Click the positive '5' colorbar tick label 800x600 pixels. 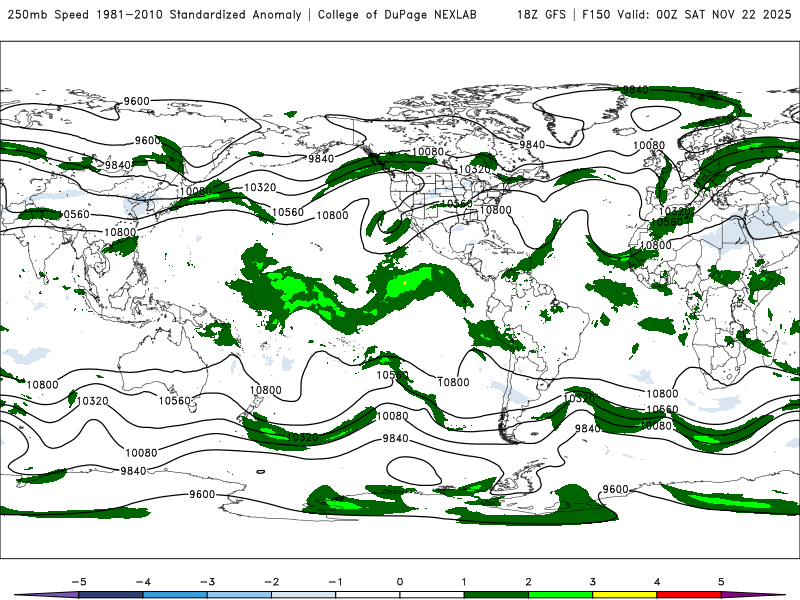click(721, 582)
